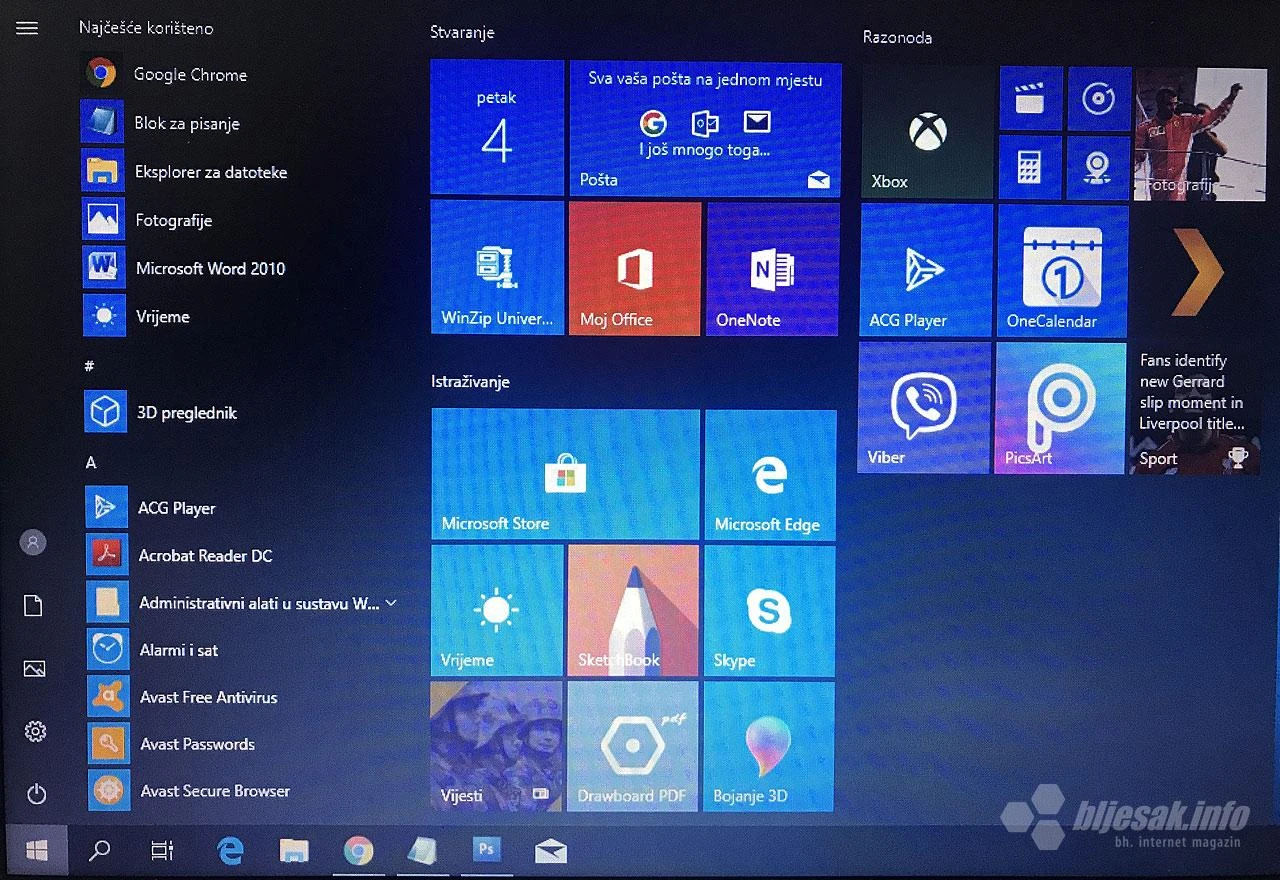
Task: Open the Power options button
Action: 36,794
